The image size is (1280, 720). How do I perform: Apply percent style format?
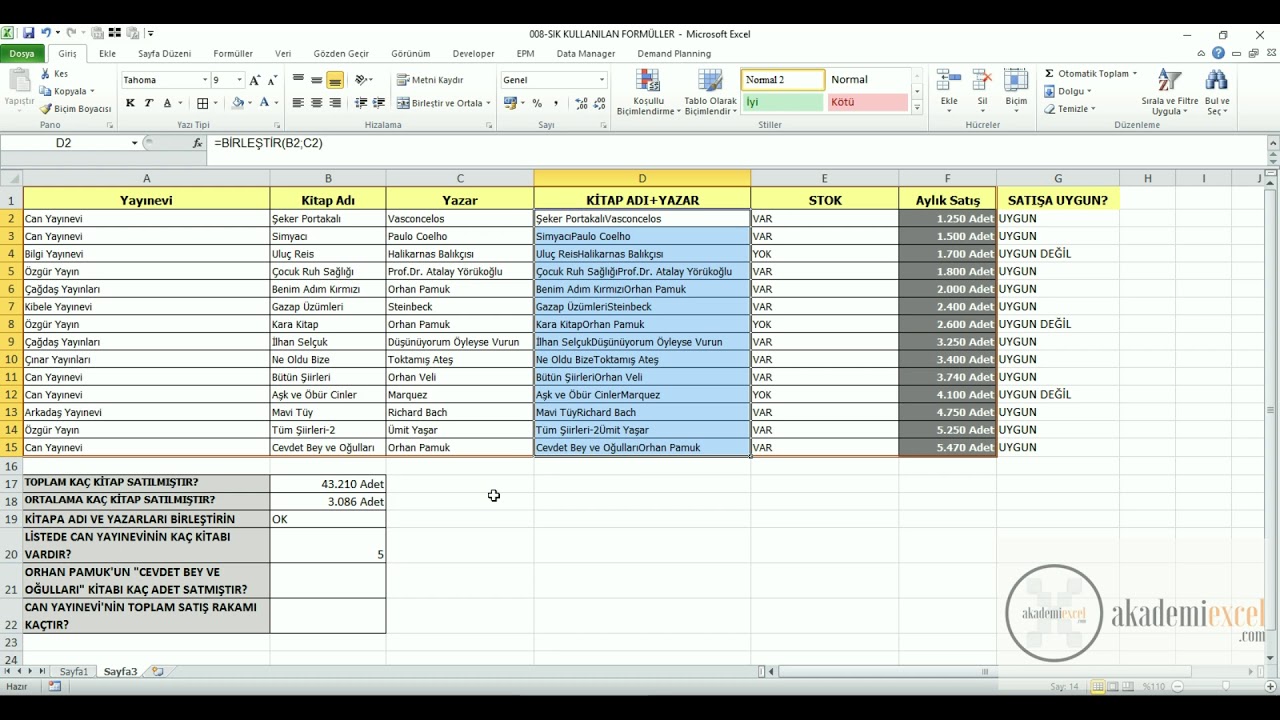click(538, 103)
